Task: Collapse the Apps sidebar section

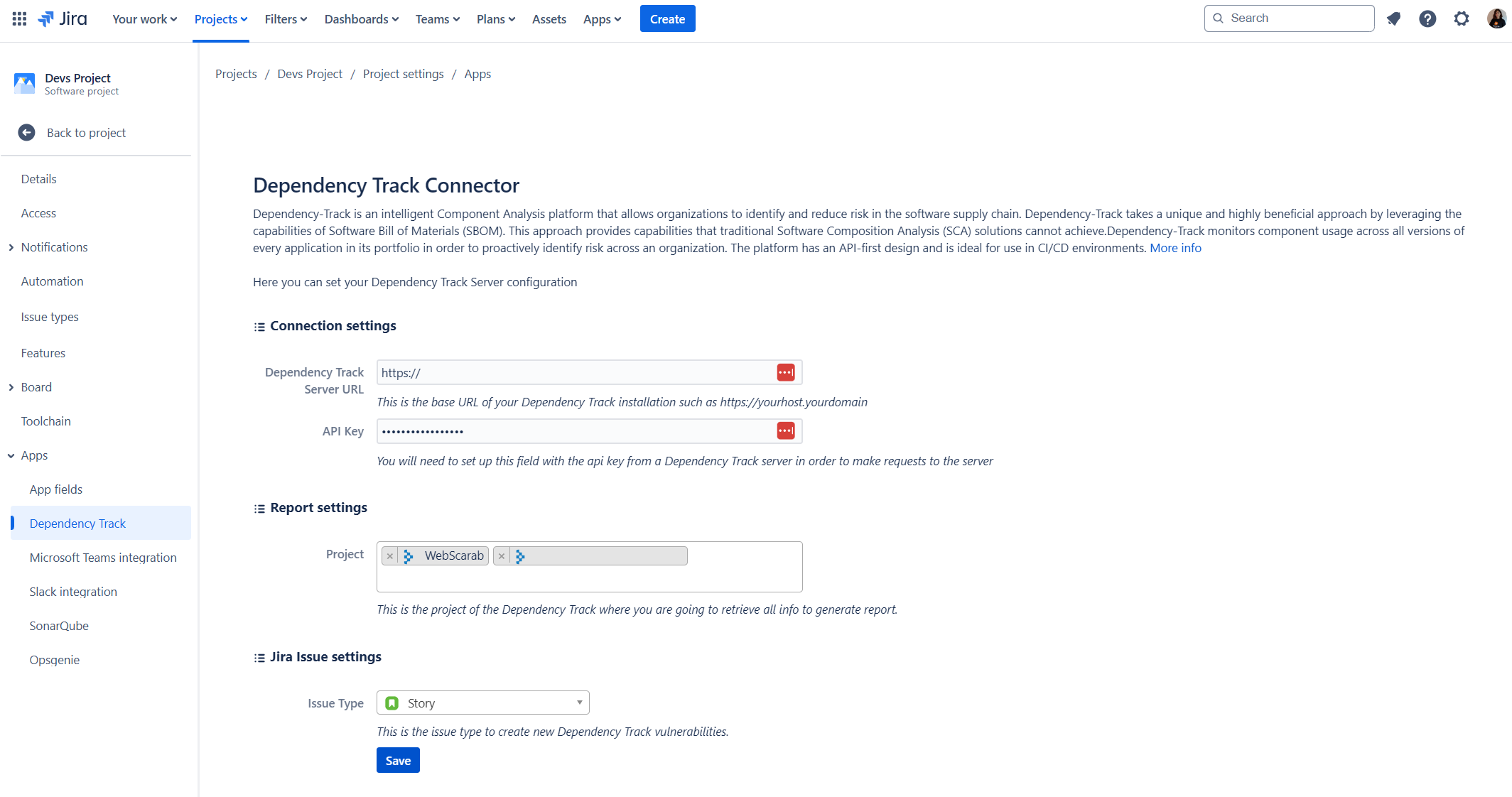Action: [11, 455]
